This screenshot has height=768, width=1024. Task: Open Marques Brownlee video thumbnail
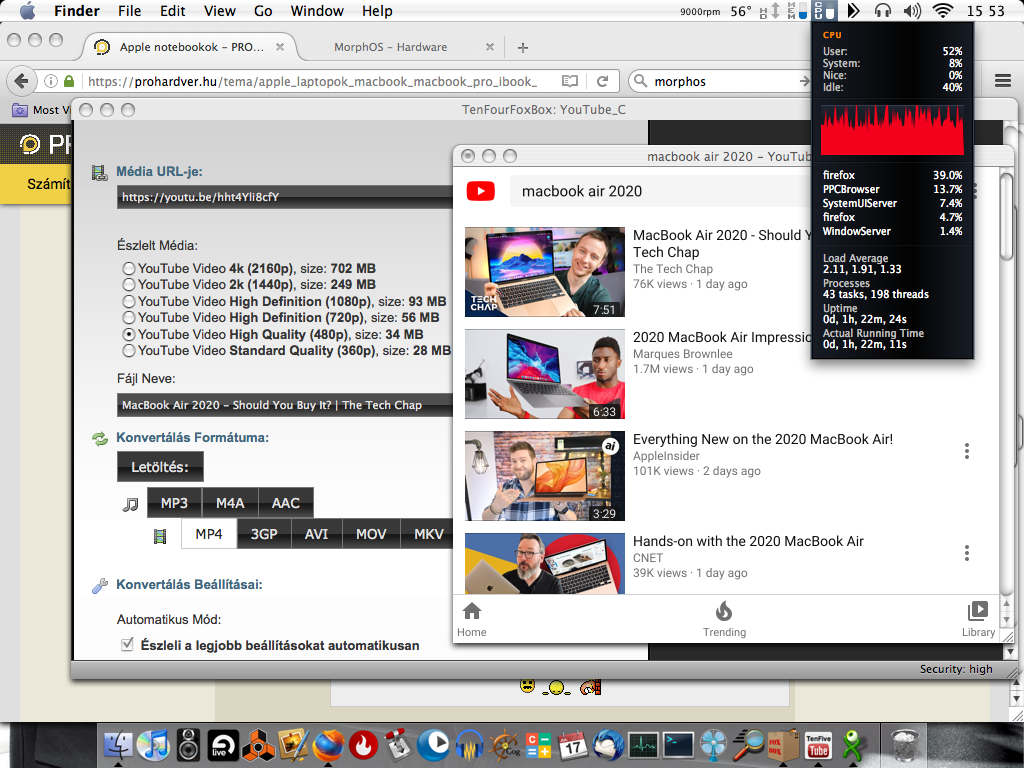(x=545, y=374)
